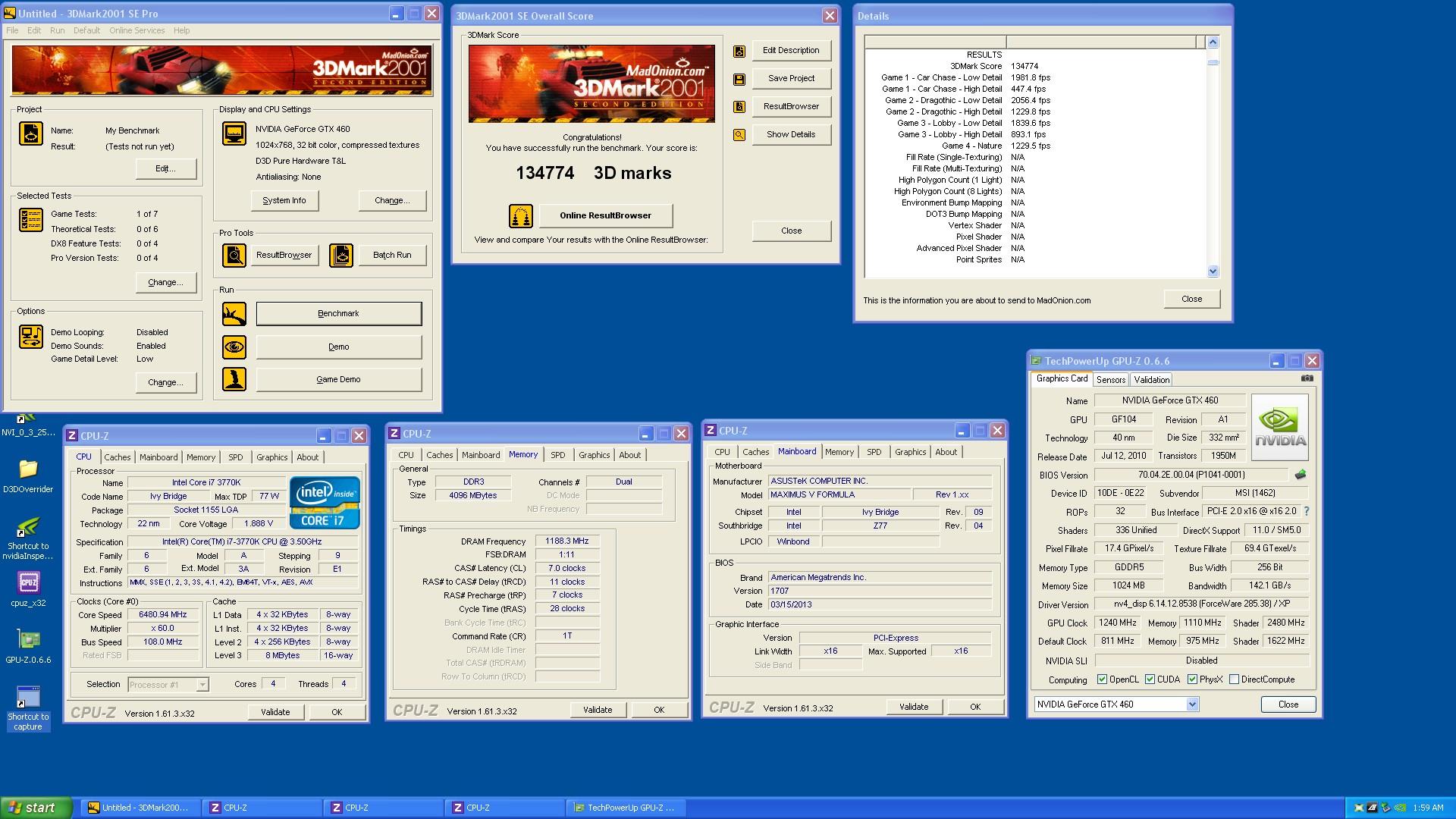Open the Default menu in 3DMark2001
The image size is (1456, 819).
[x=86, y=30]
